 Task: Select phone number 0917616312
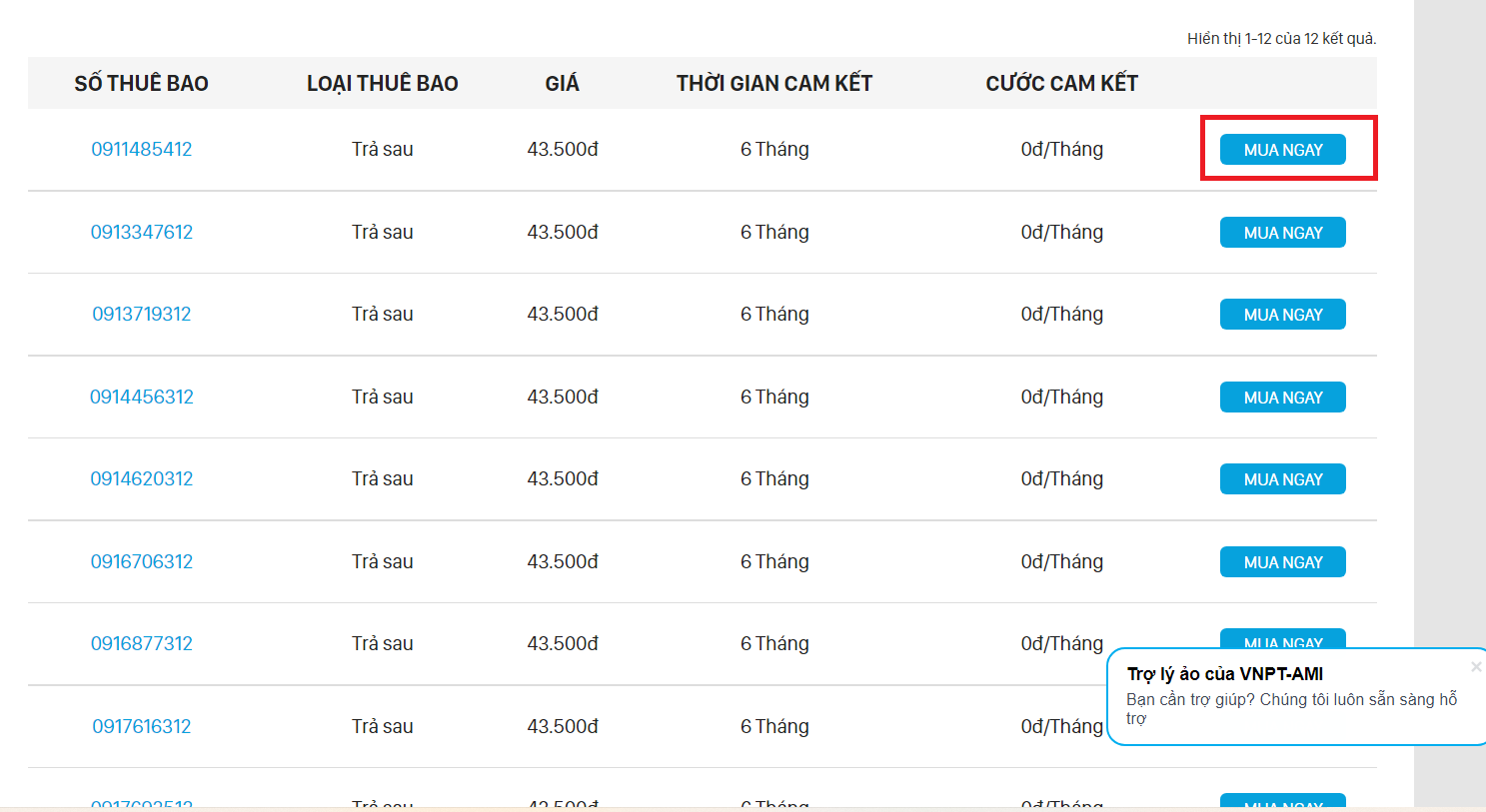tap(142, 727)
